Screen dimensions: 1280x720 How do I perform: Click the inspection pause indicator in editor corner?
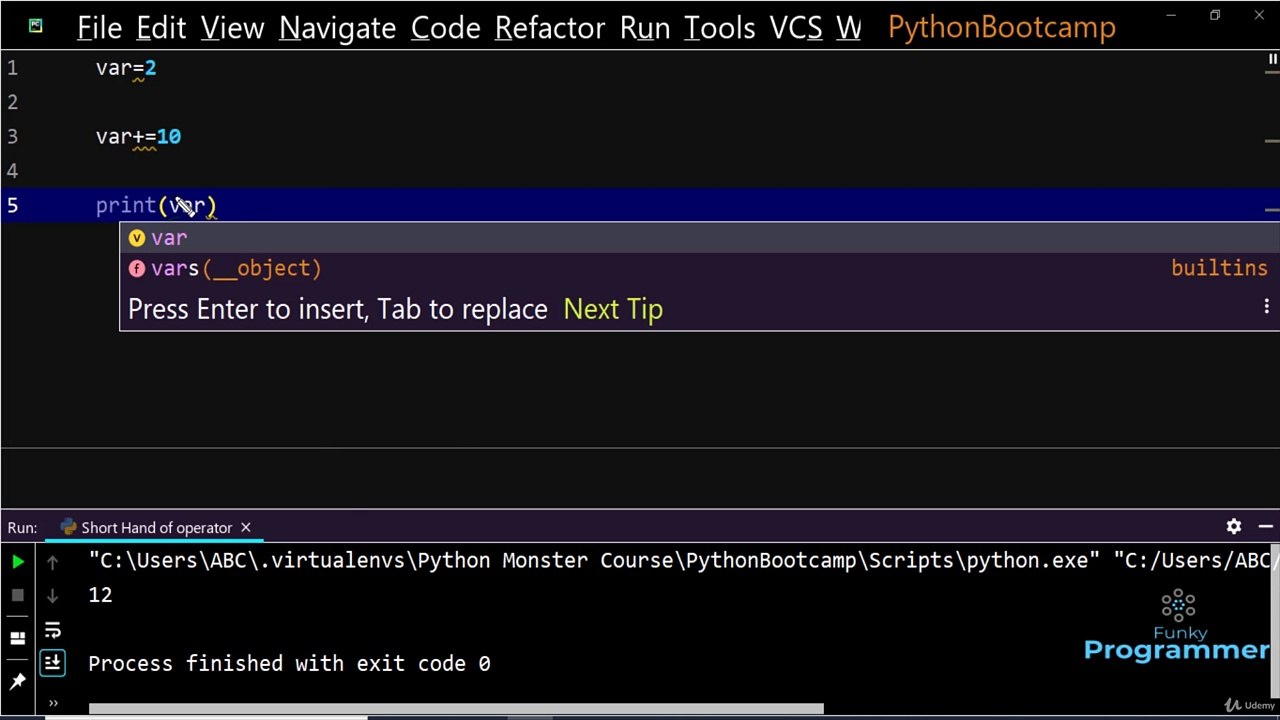pyautogui.click(x=1272, y=61)
